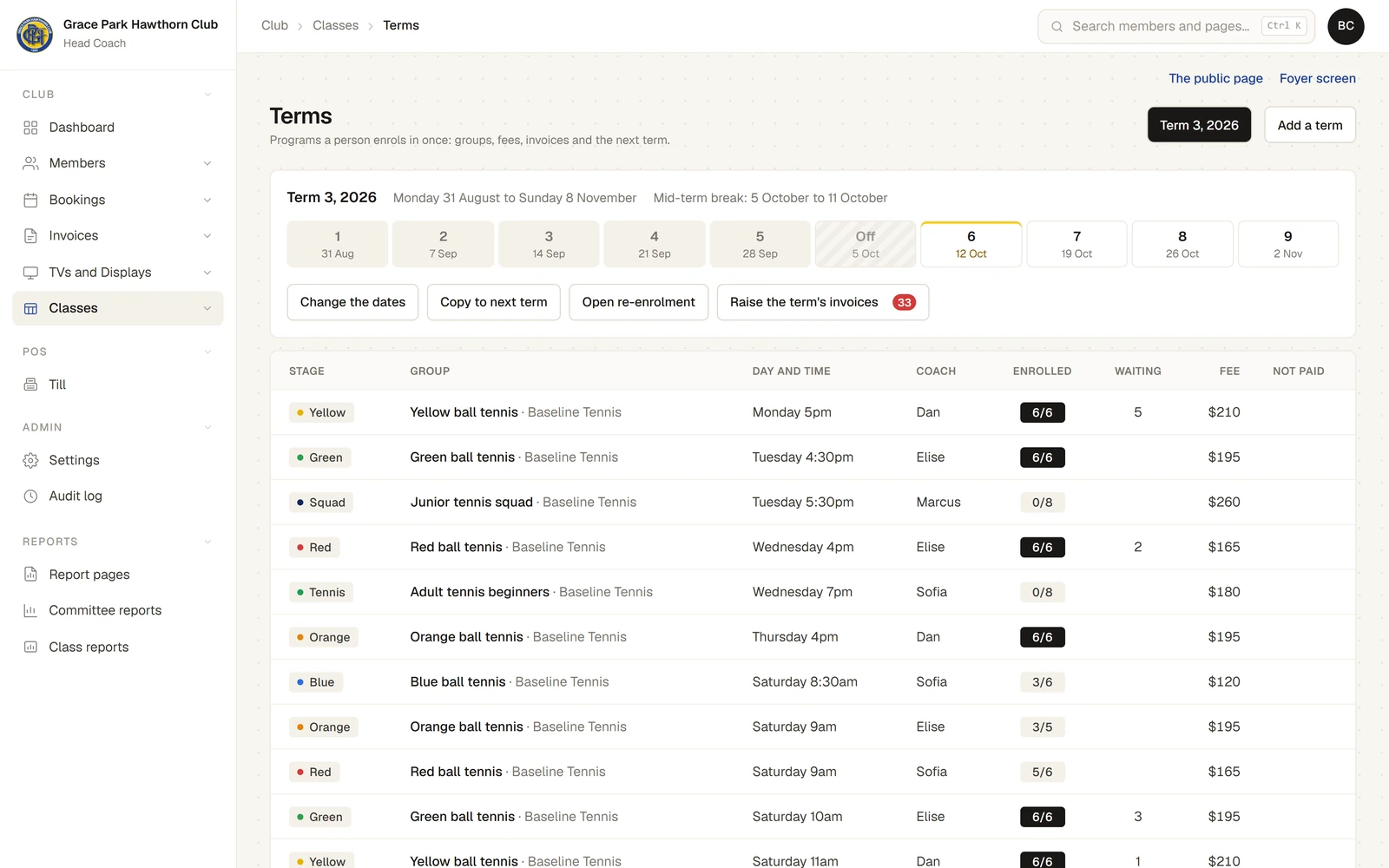
Task: Click the Bookings calendar icon
Action: pyautogui.click(x=30, y=200)
